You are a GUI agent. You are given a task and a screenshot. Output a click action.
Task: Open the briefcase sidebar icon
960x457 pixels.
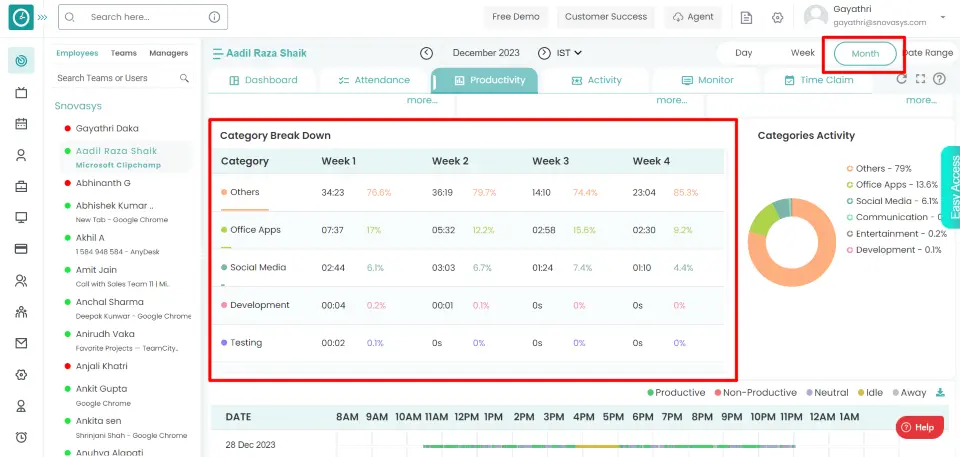coord(21,186)
